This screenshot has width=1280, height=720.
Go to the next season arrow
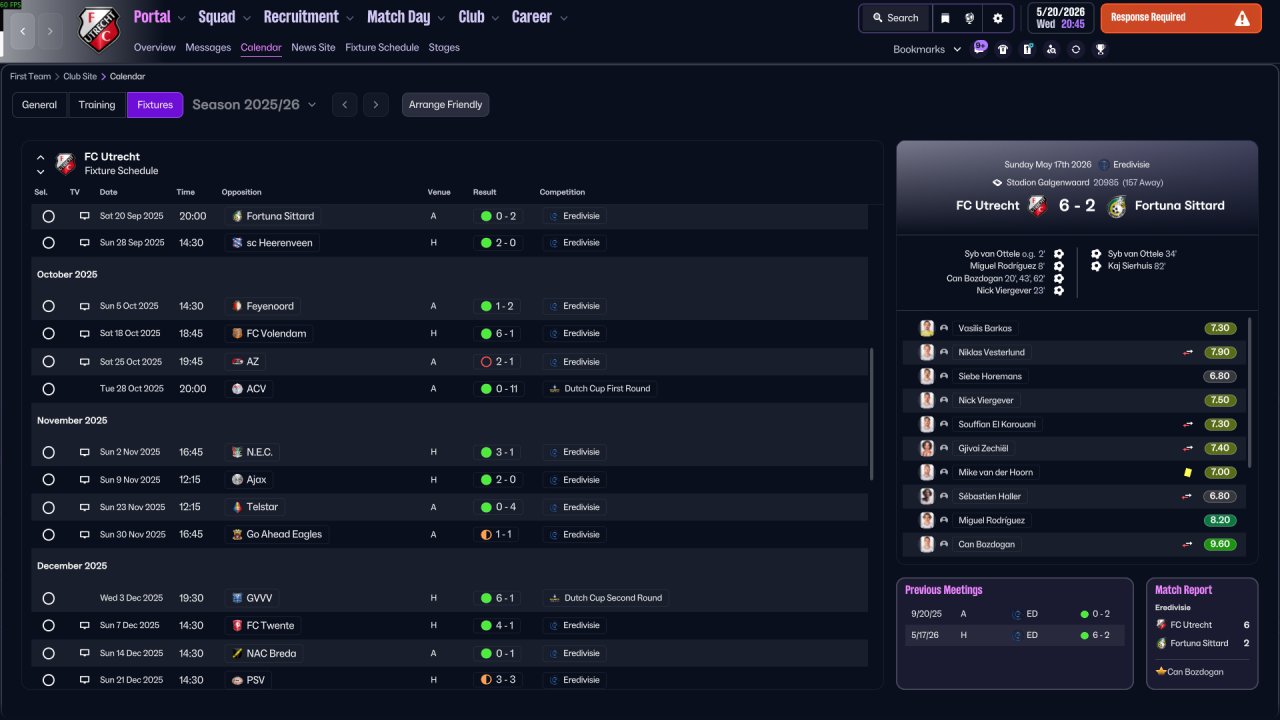coord(376,105)
